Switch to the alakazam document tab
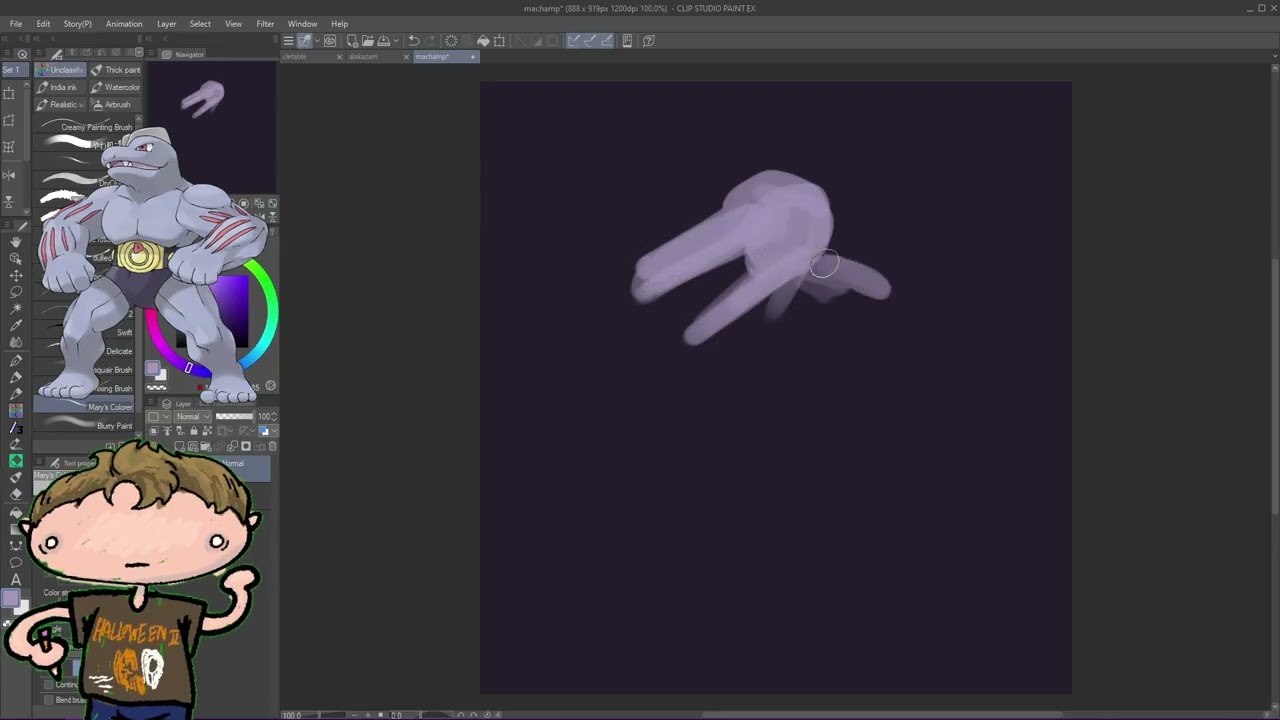The height and width of the screenshot is (720, 1280). pyautogui.click(x=364, y=57)
